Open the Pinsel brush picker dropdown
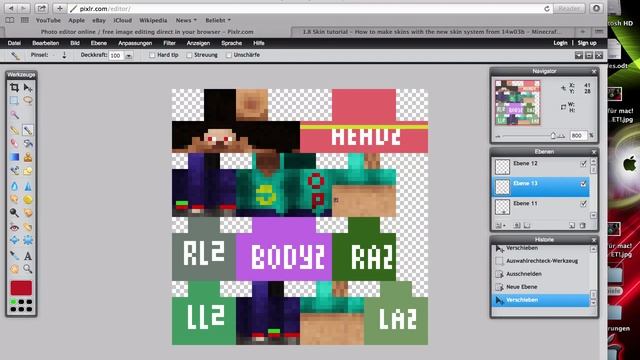The image size is (640, 360). coord(64,55)
